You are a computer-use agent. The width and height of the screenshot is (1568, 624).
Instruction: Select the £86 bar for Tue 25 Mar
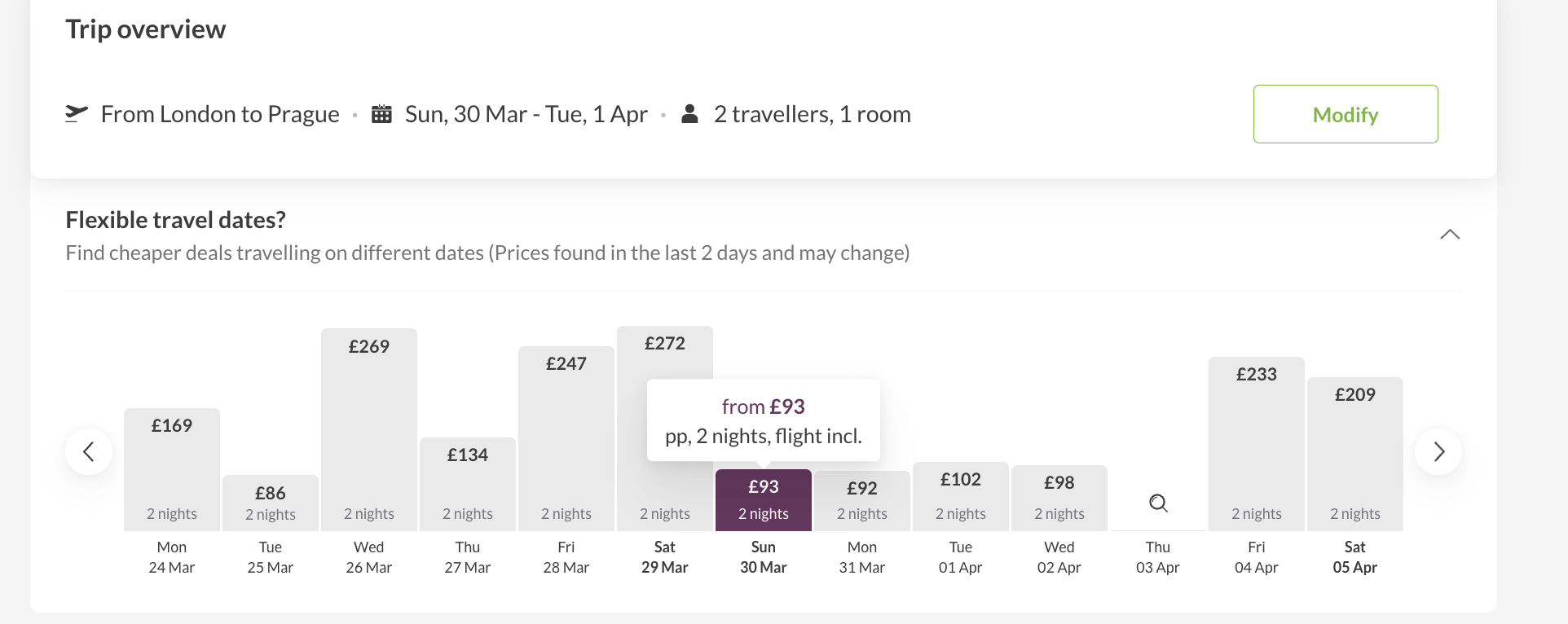[x=271, y=503]
